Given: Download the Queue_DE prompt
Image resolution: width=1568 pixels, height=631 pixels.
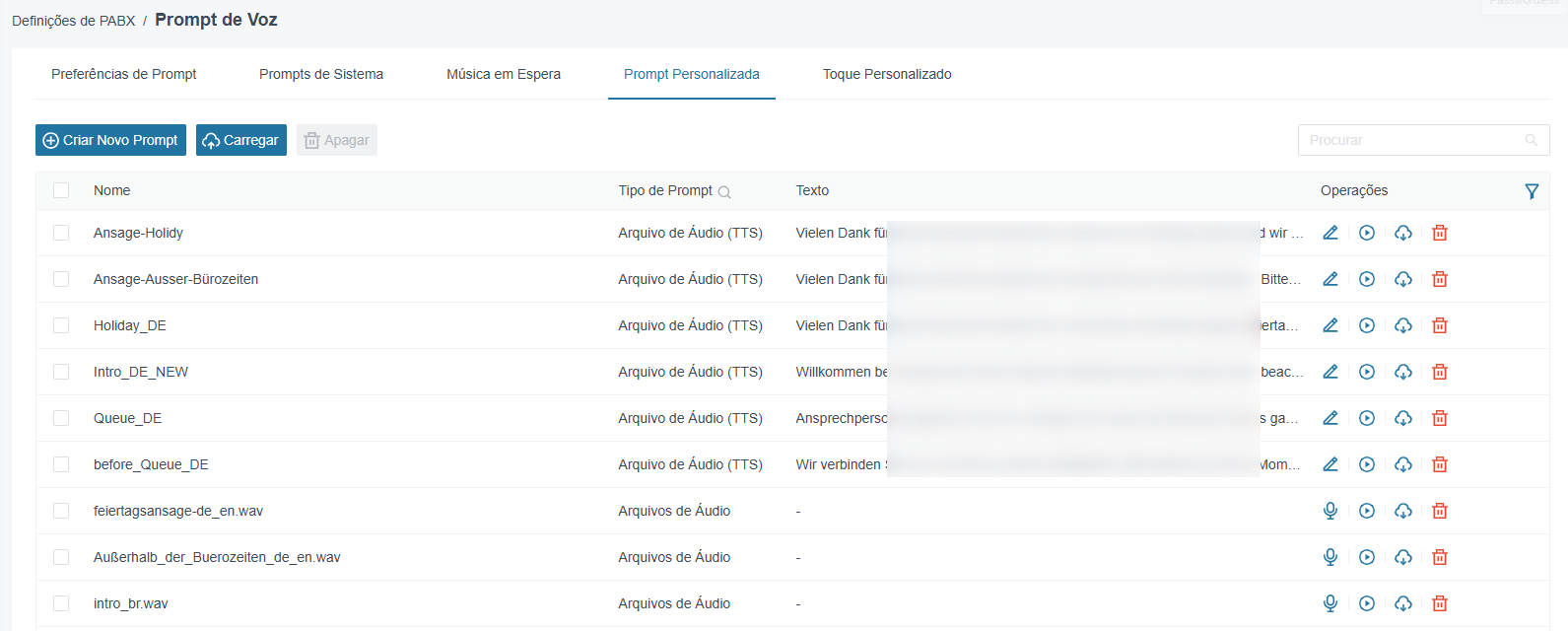Looking at the screenshot, I should (x=1403, y=418).
